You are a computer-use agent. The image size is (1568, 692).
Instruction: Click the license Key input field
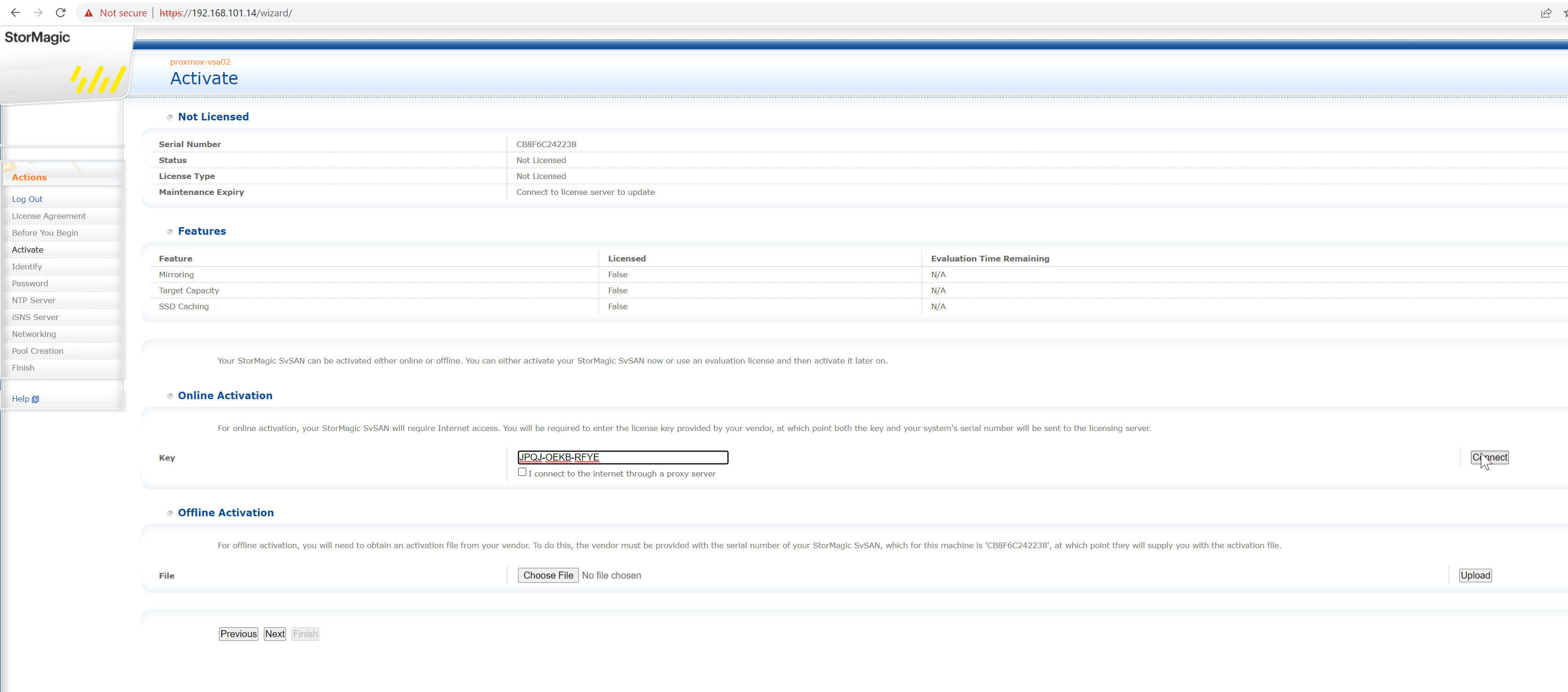[623, 457]
